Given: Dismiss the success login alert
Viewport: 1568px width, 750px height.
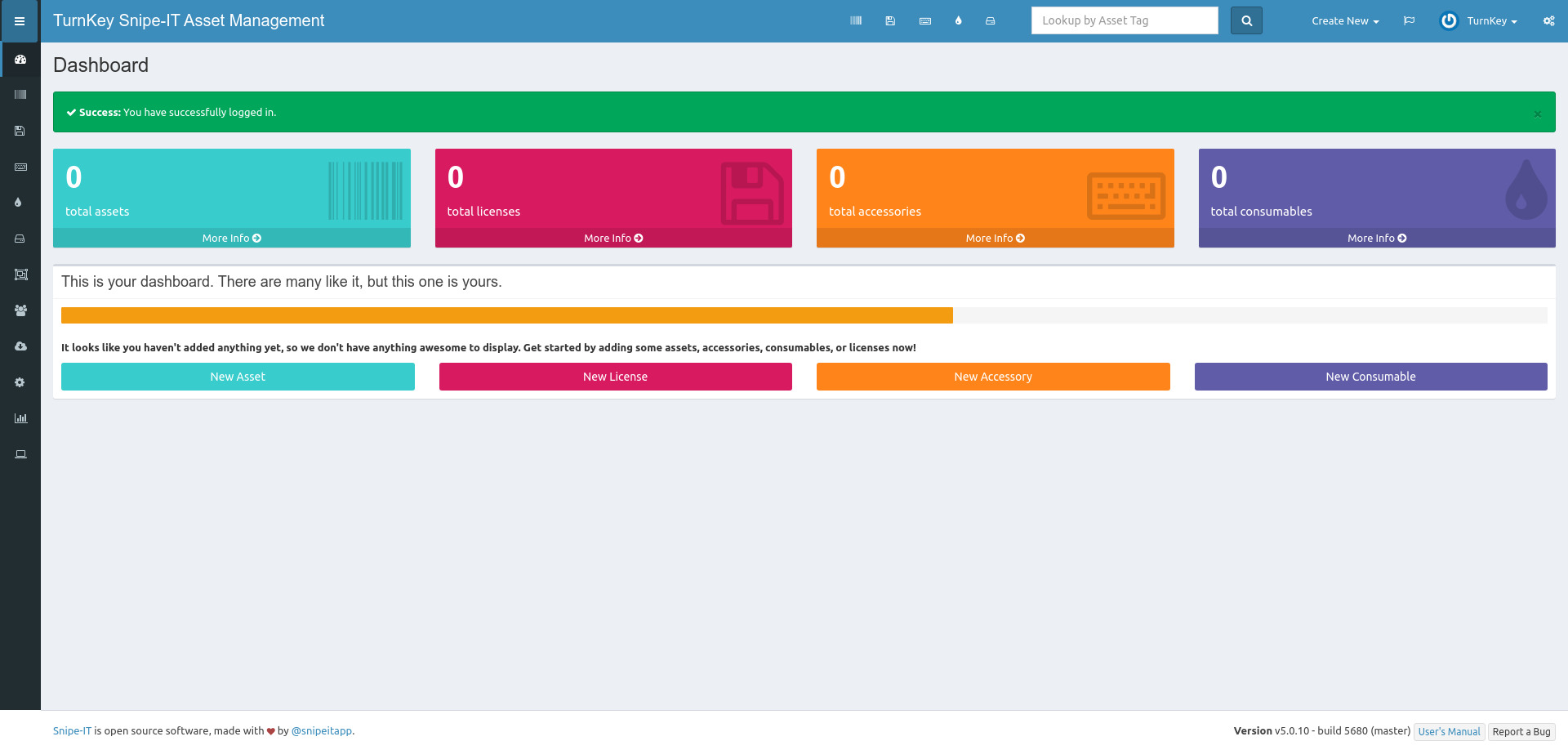Looking at the screenshot, I should click(1537, 114).
